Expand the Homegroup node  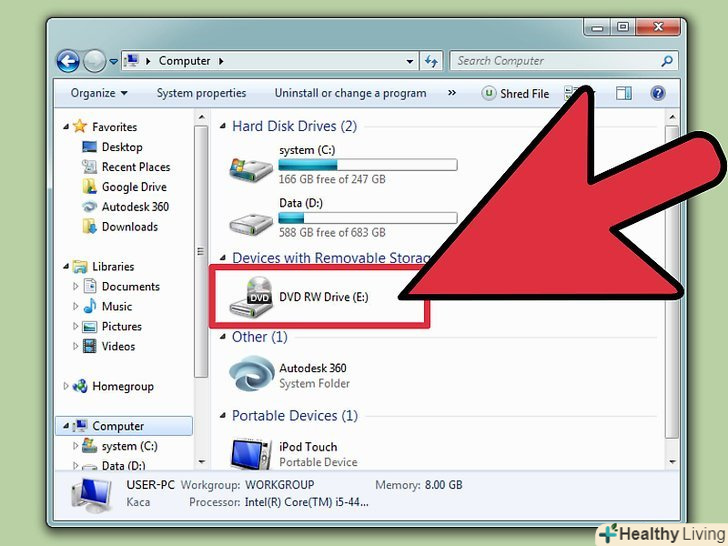(x=66, y=386)
